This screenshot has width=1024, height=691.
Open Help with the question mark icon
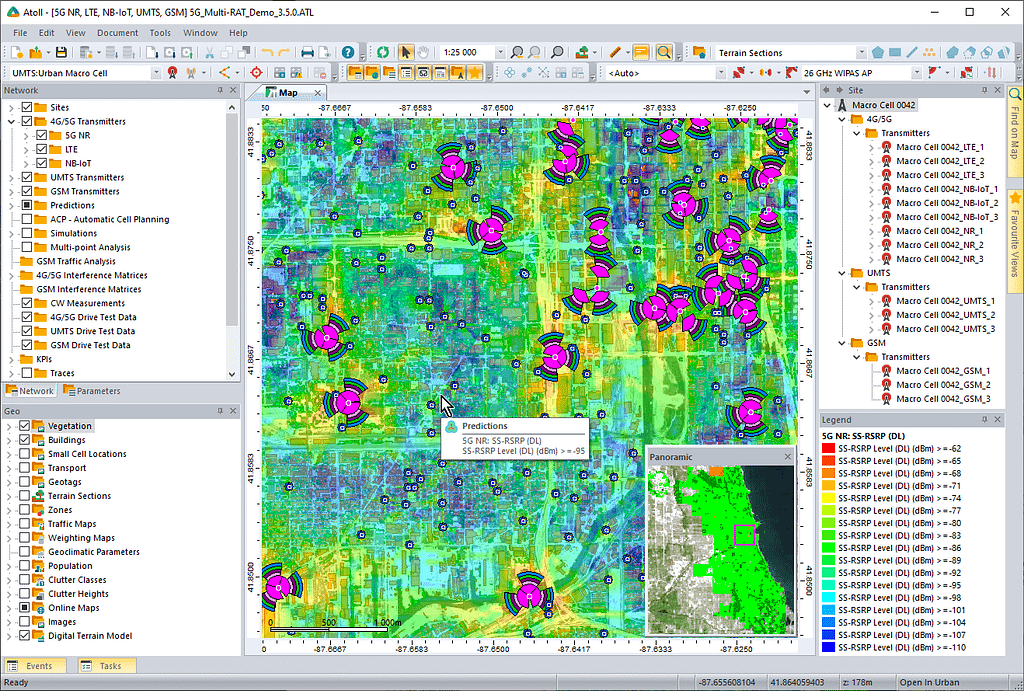(x=348, y=52)
